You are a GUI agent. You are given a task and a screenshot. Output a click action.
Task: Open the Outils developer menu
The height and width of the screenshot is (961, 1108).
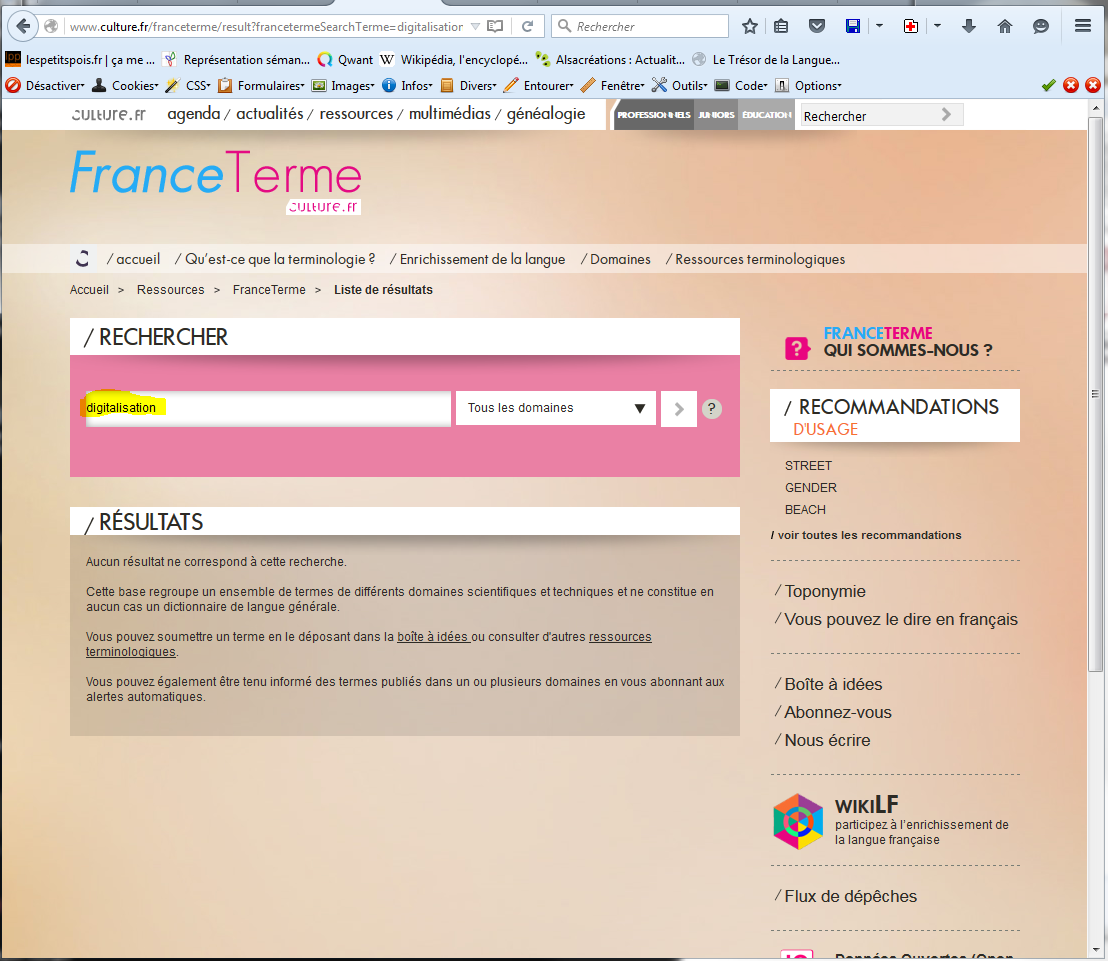[680, 86]
